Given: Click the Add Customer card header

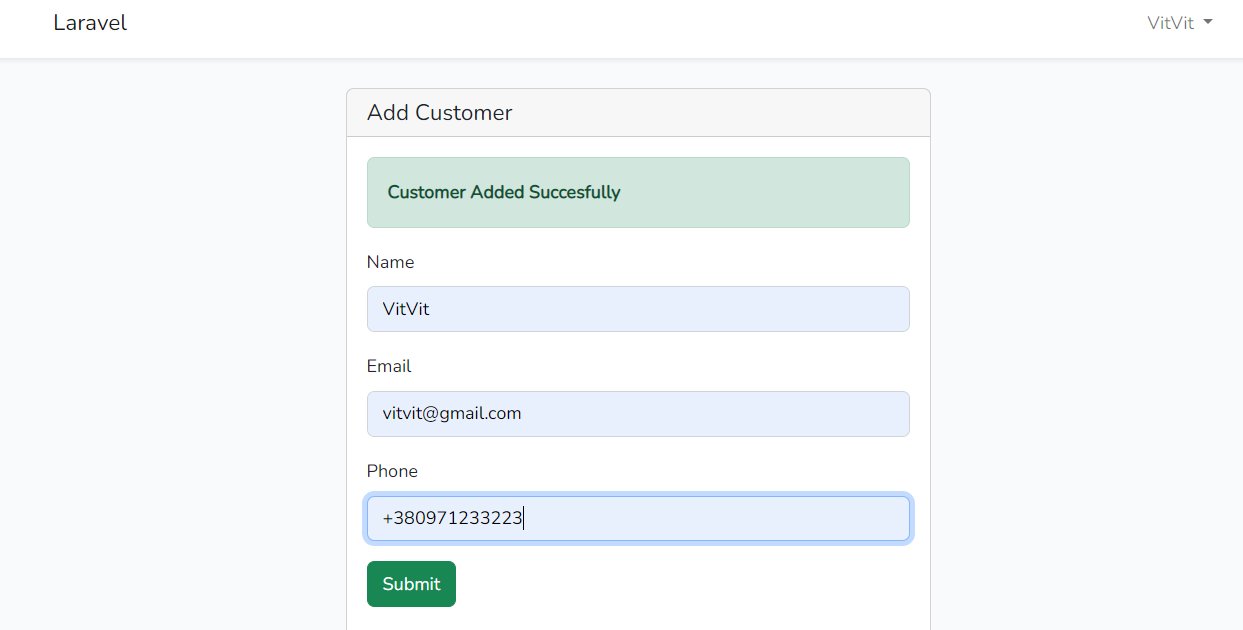Looking at the screenshot, I should coord(638,113).
